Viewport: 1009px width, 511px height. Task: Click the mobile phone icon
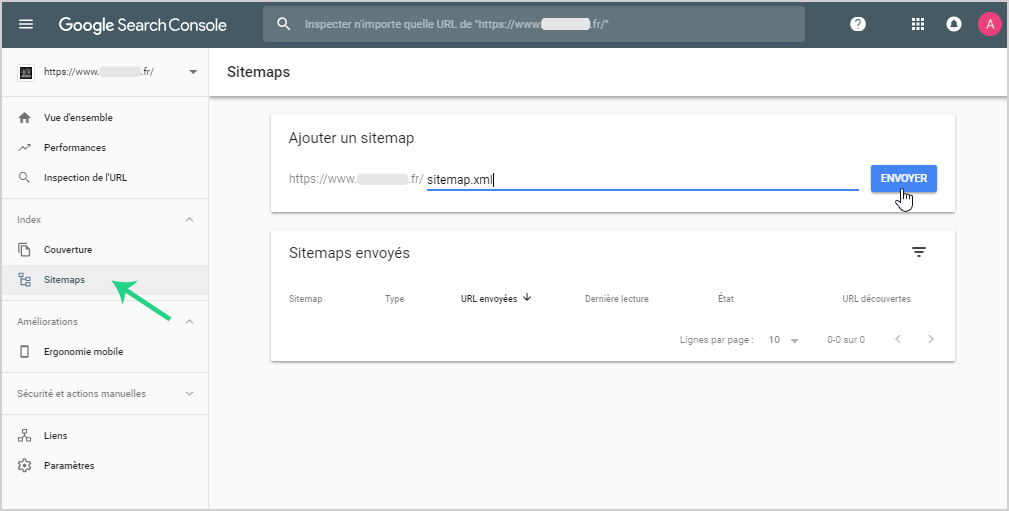click(24, 351)
